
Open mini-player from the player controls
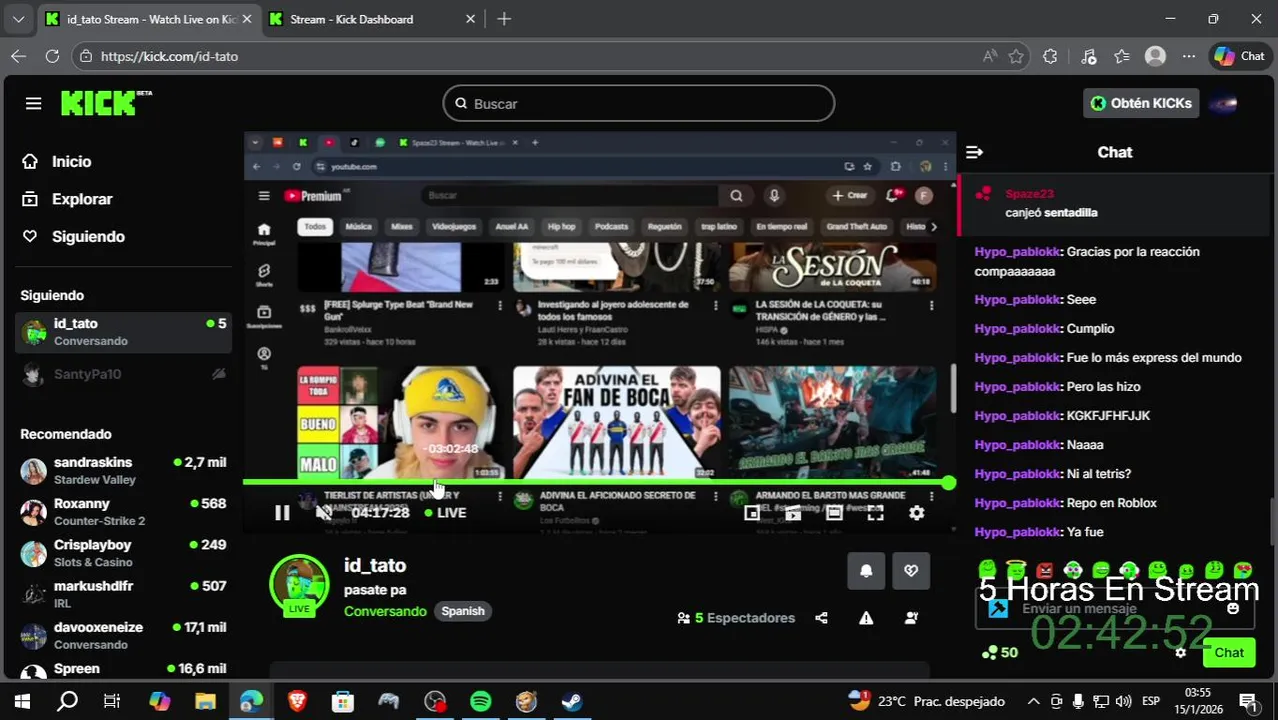751,513
